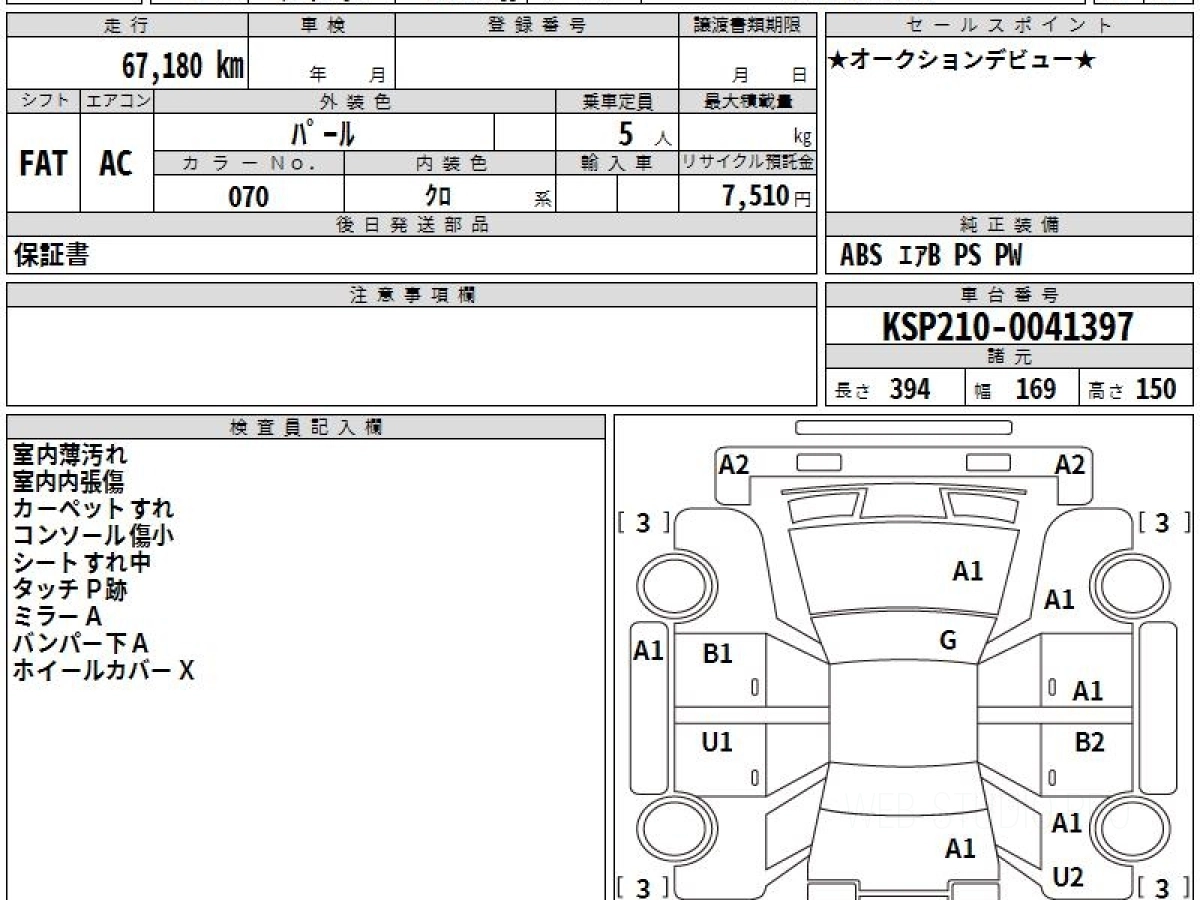Click the ★オークションデビュー★ sales note
Image resolution: width=1200 pixels, height=900 pixels.
(x=962, y=61)
